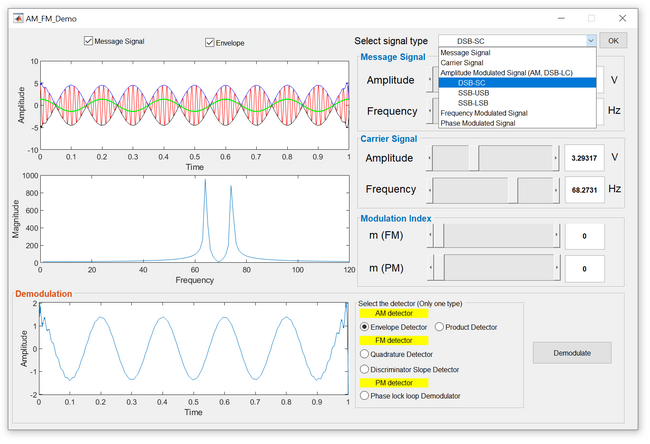Pick Frequency Modulated Signal from list
The image size is (650, 444).
[x=493, y=113]
